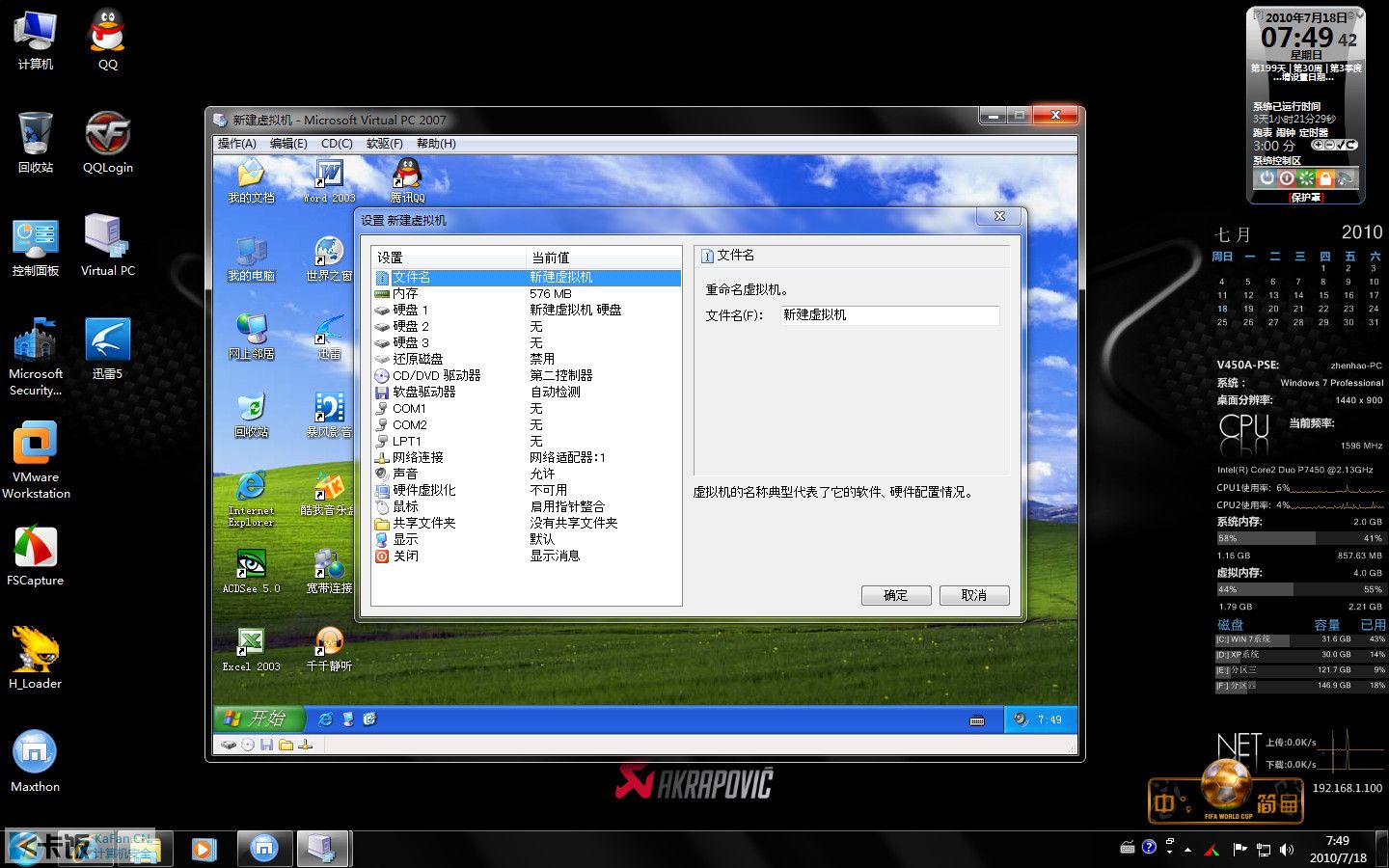This screenshot has width=1389, height=868.
Task: Click the guest 开始 start button
Action: point(259,719)
